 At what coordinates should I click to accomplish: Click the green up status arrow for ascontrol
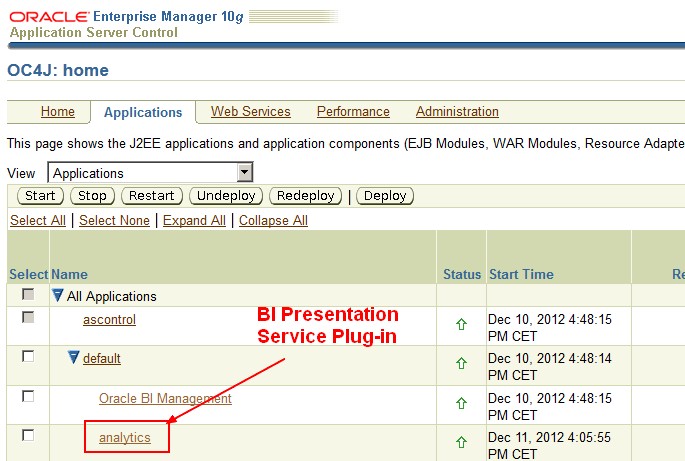pyautogui.click(x=461, y=324)
